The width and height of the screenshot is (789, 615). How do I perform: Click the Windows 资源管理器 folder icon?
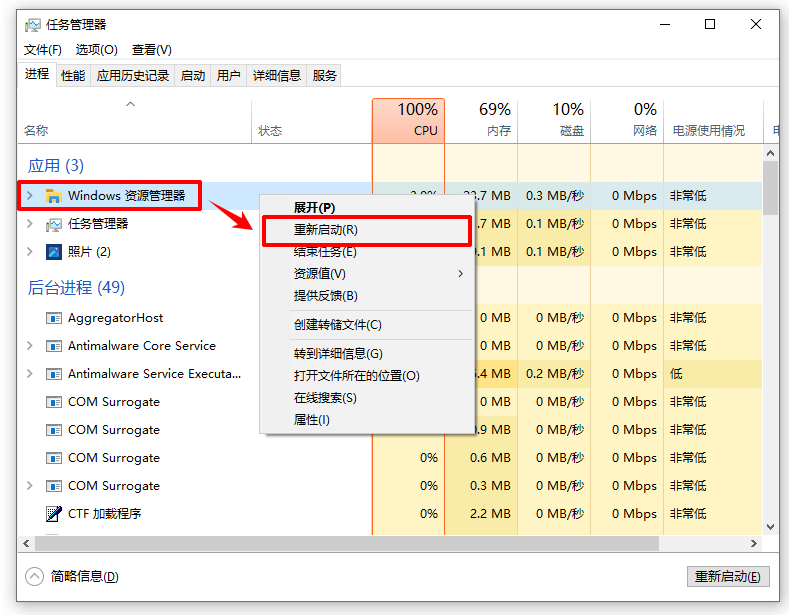coord(54,195)
